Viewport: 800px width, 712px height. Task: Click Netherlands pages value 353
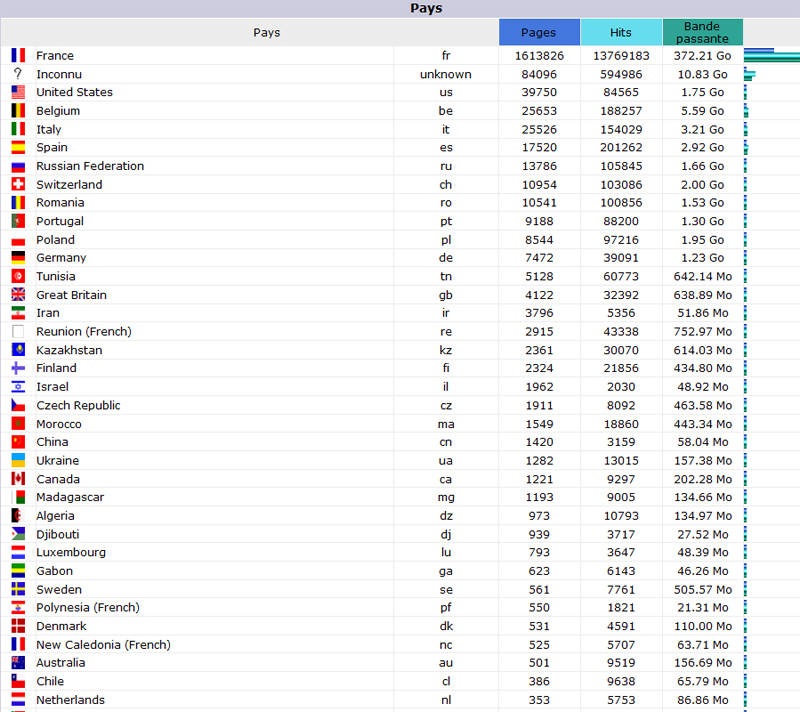[x=539, y=700]
